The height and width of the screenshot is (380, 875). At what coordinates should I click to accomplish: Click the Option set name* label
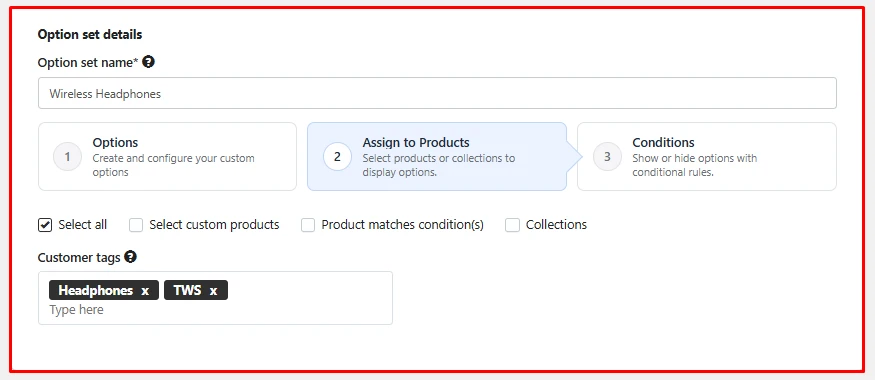click(88, 62)
